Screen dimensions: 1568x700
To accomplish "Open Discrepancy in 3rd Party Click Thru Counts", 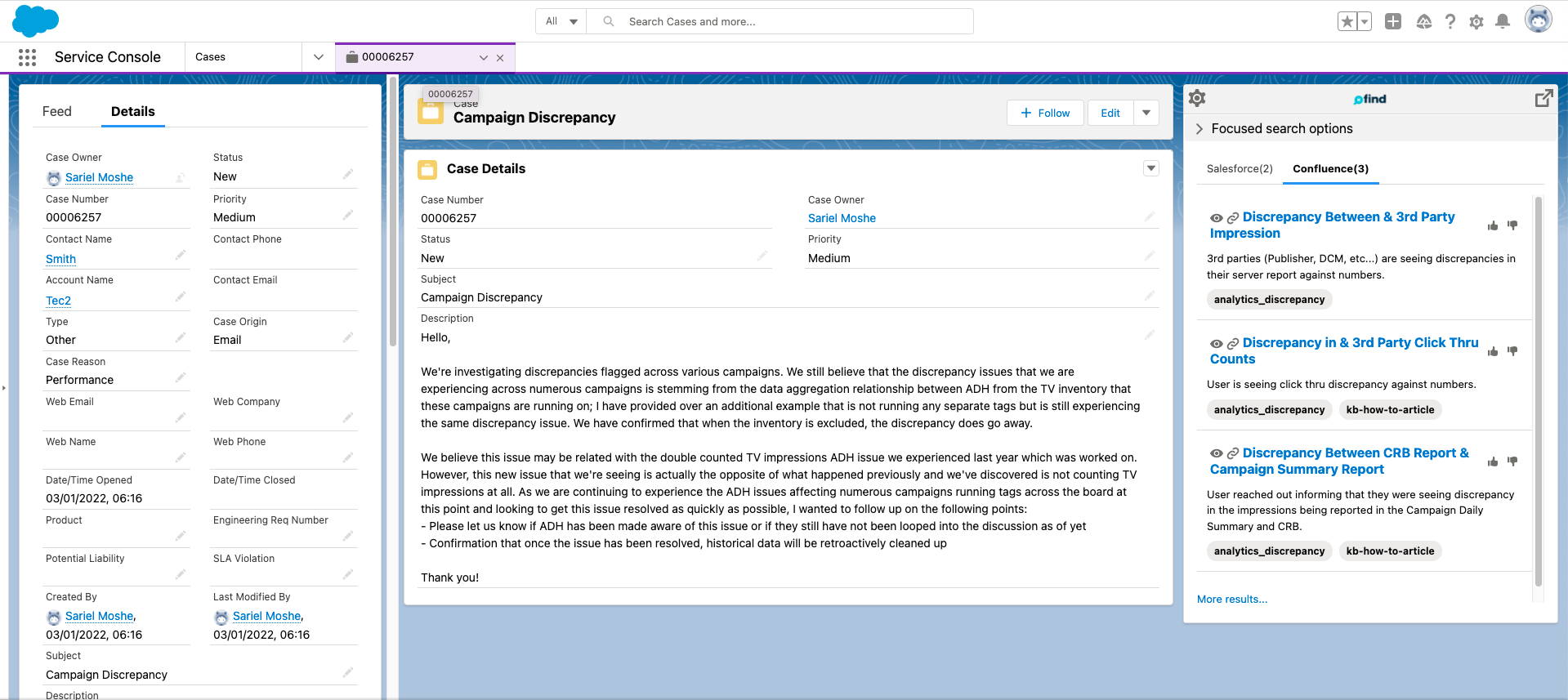I will point(1344,350).
